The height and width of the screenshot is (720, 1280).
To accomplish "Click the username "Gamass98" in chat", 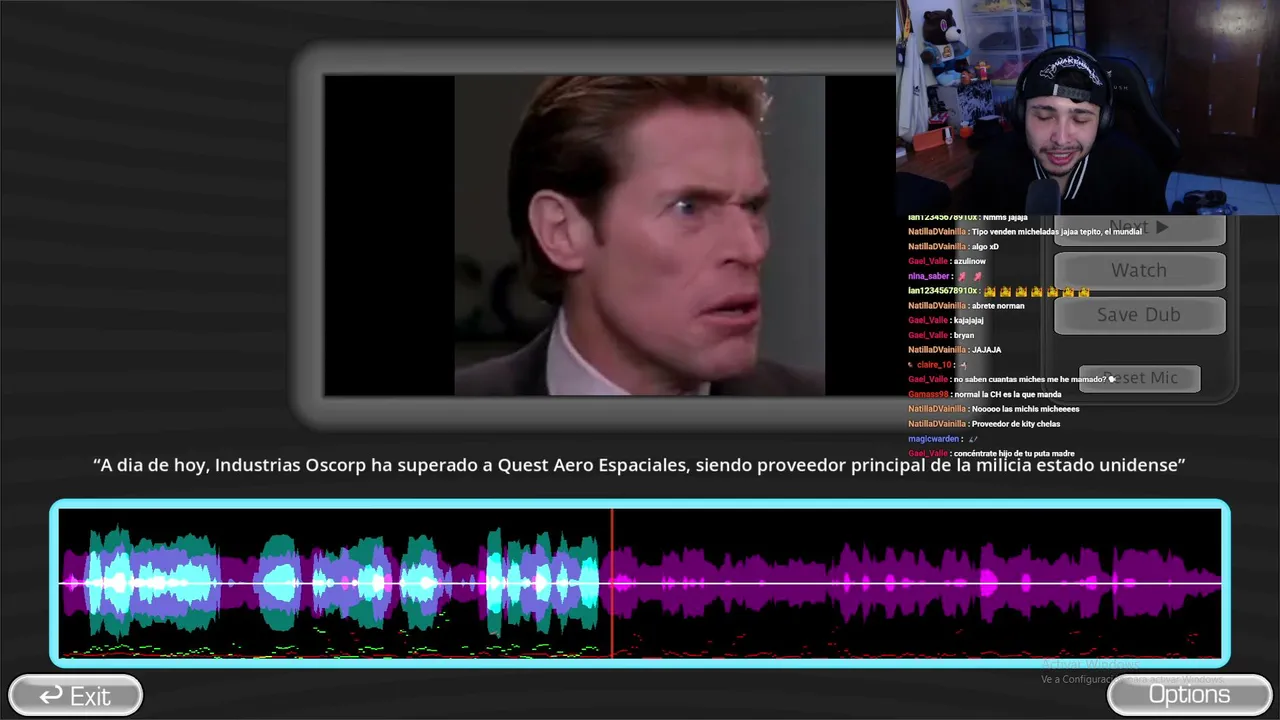I will (928, 395).
